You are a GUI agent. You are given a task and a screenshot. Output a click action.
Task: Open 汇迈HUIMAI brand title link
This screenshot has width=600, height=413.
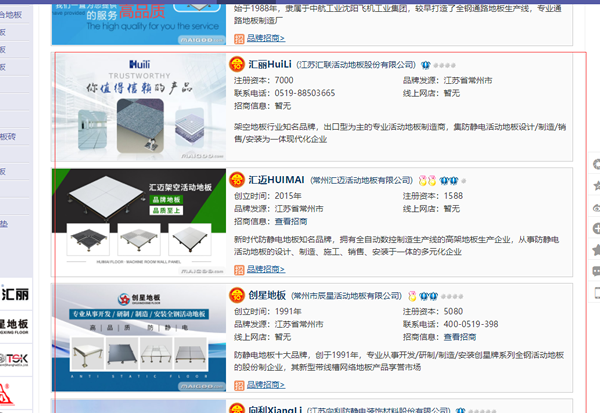(x=277, y=180)
